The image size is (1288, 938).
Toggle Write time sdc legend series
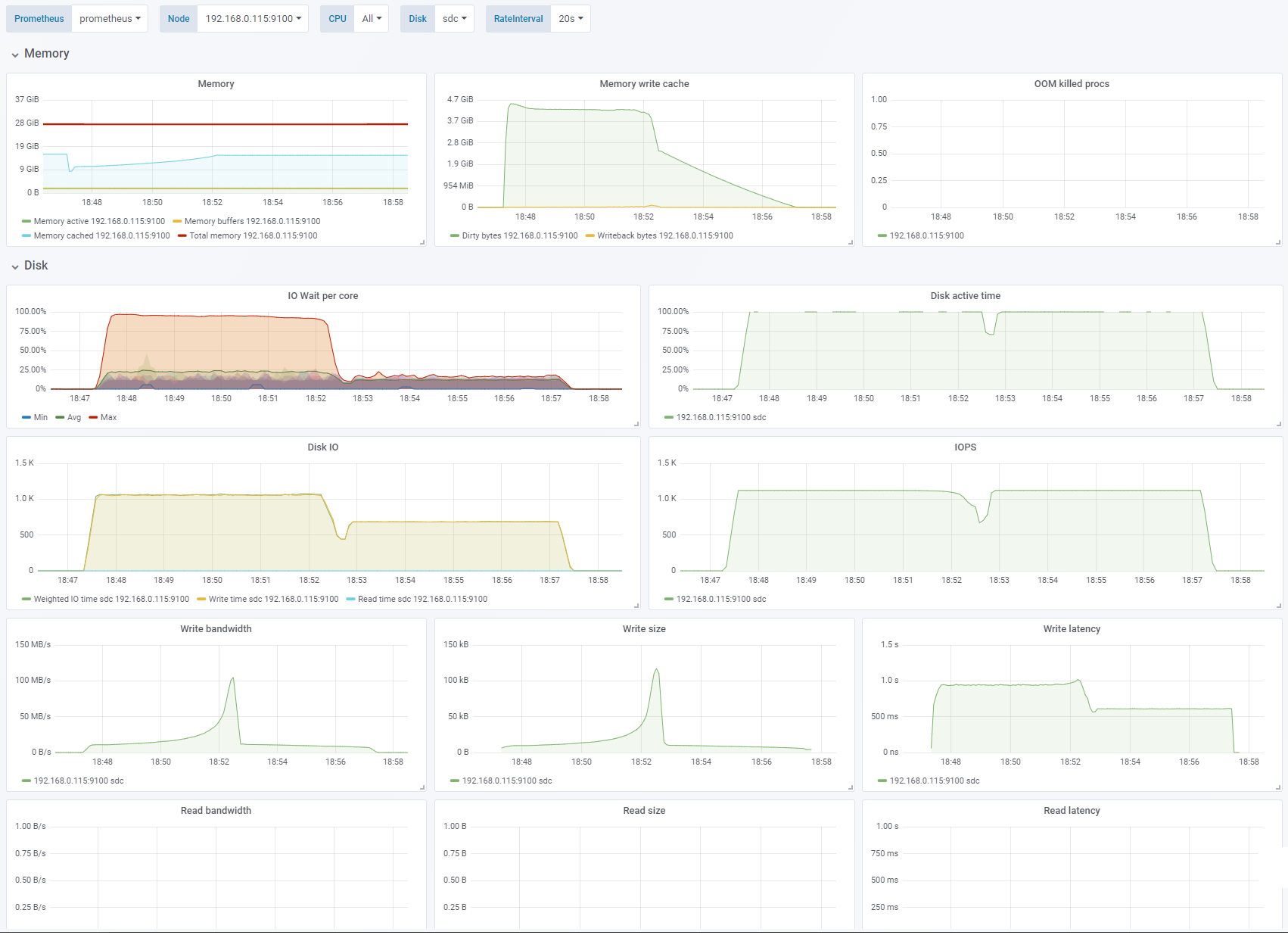coord(274,600)
